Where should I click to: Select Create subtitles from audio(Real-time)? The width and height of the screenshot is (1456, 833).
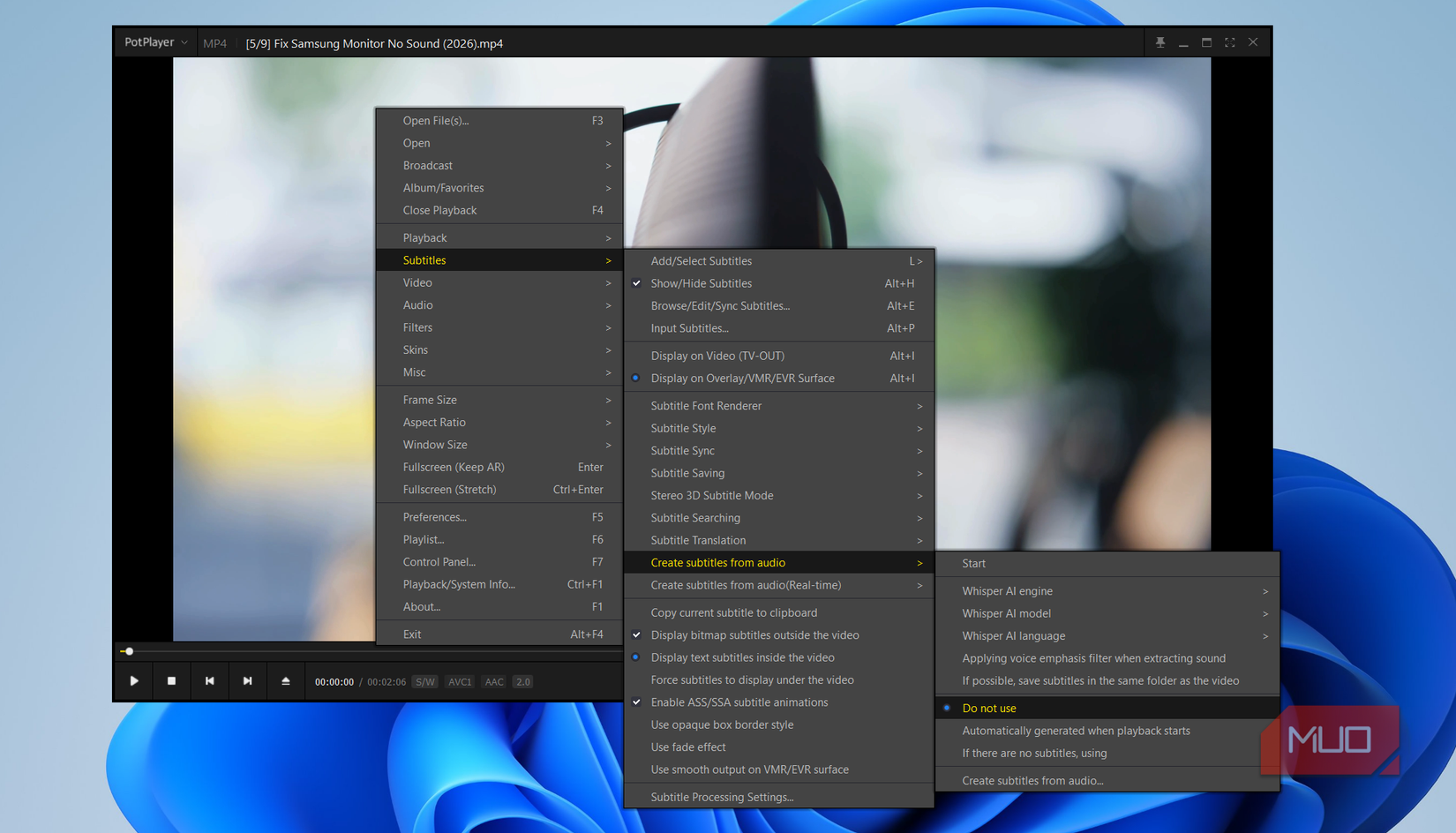pyautogui.click(x=747, y=584)
